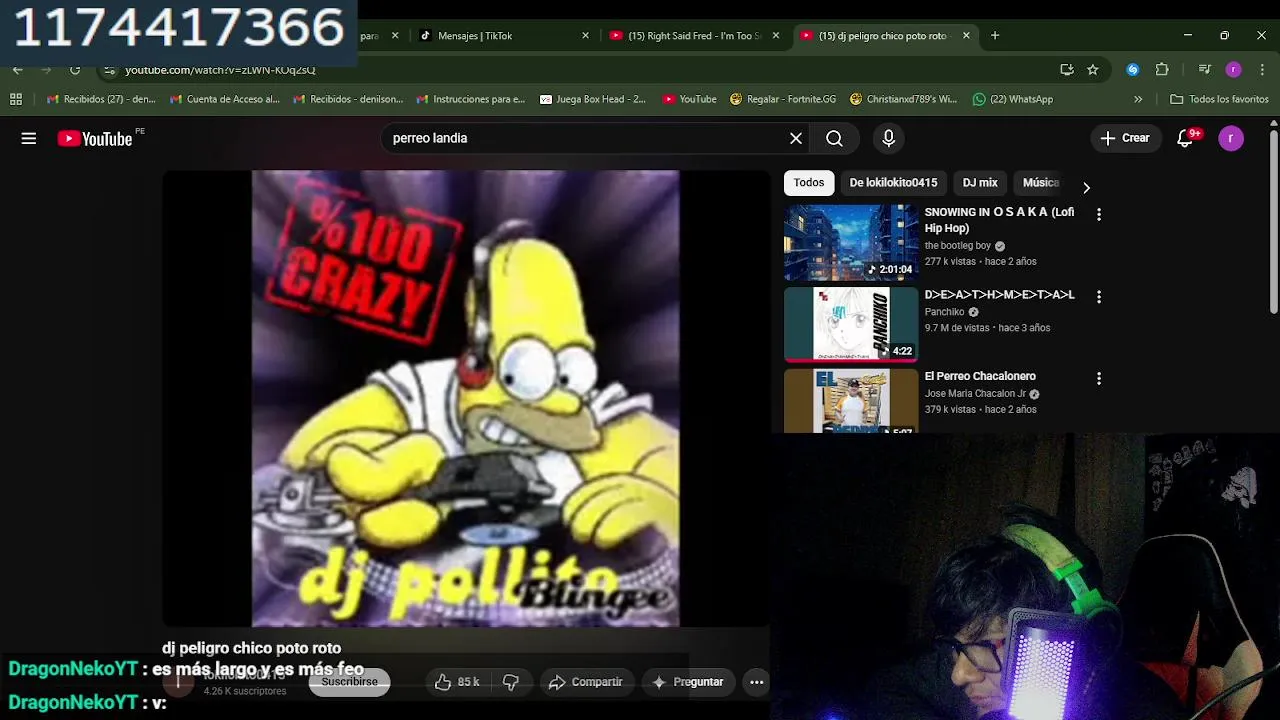Open the apps grid in bookmarks bar

[16, 99]
